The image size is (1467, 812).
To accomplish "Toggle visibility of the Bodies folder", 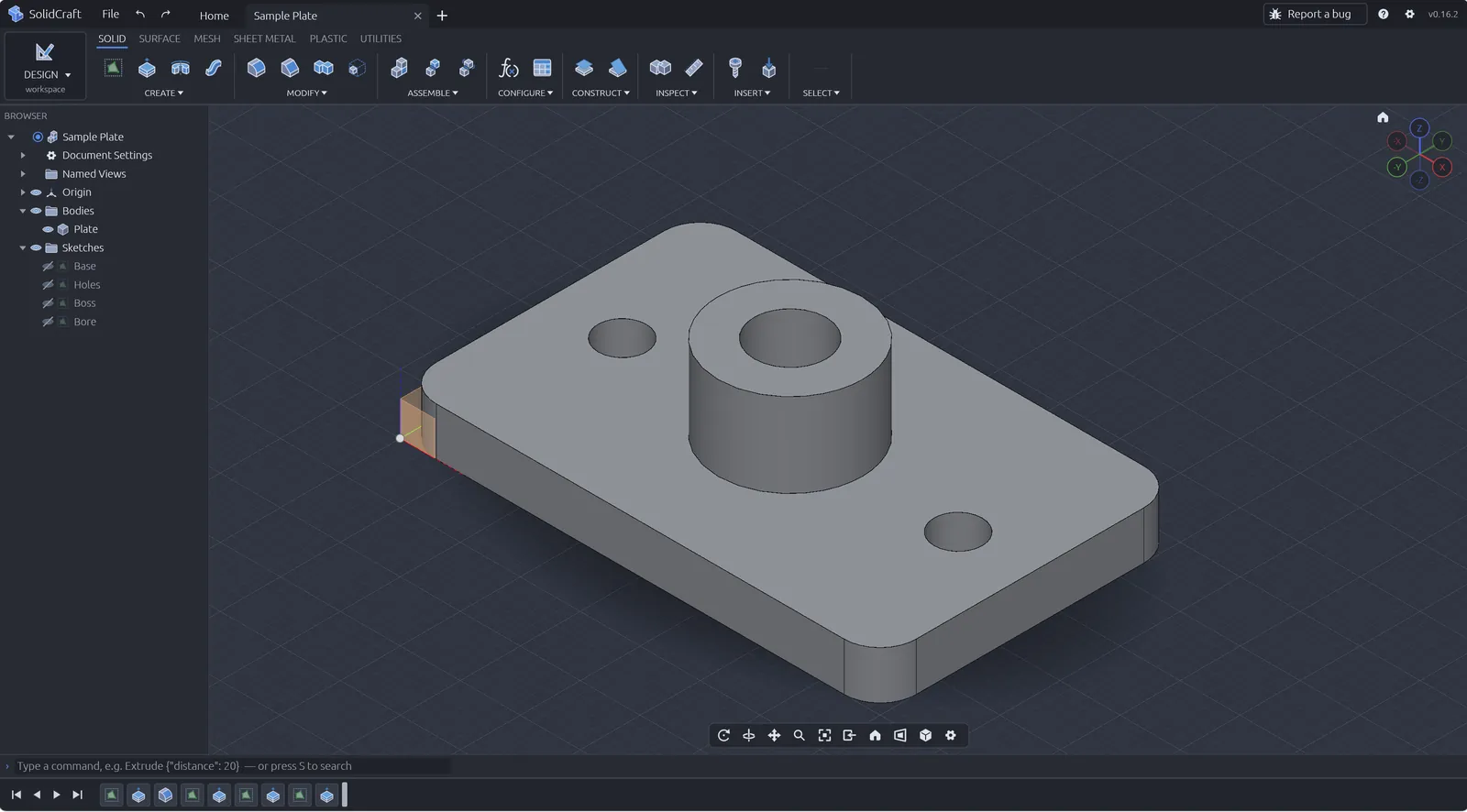I will pyautogui.click(x=36, y=211).
